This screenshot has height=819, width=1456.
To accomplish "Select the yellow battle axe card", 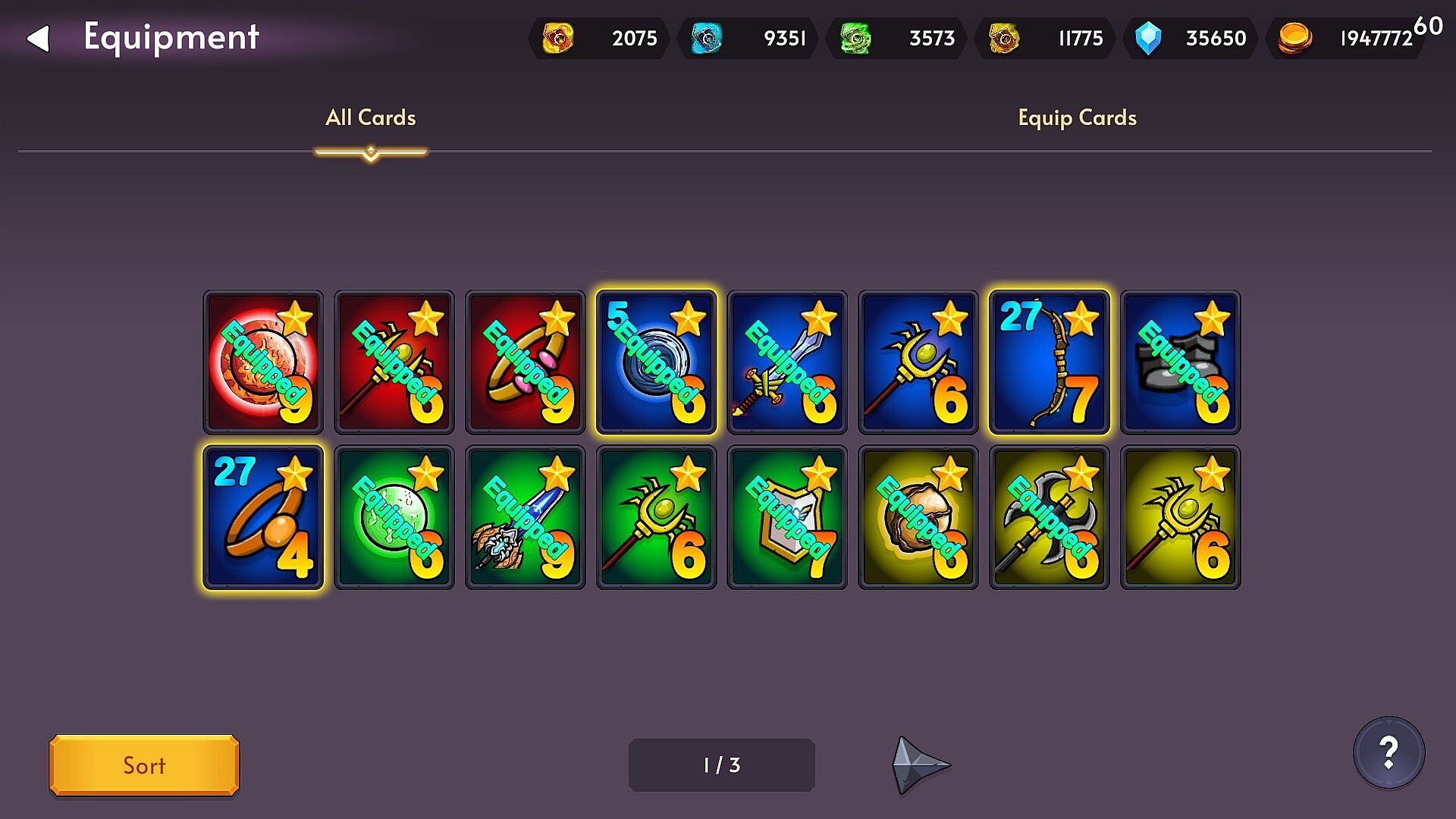I will 1050,517.
